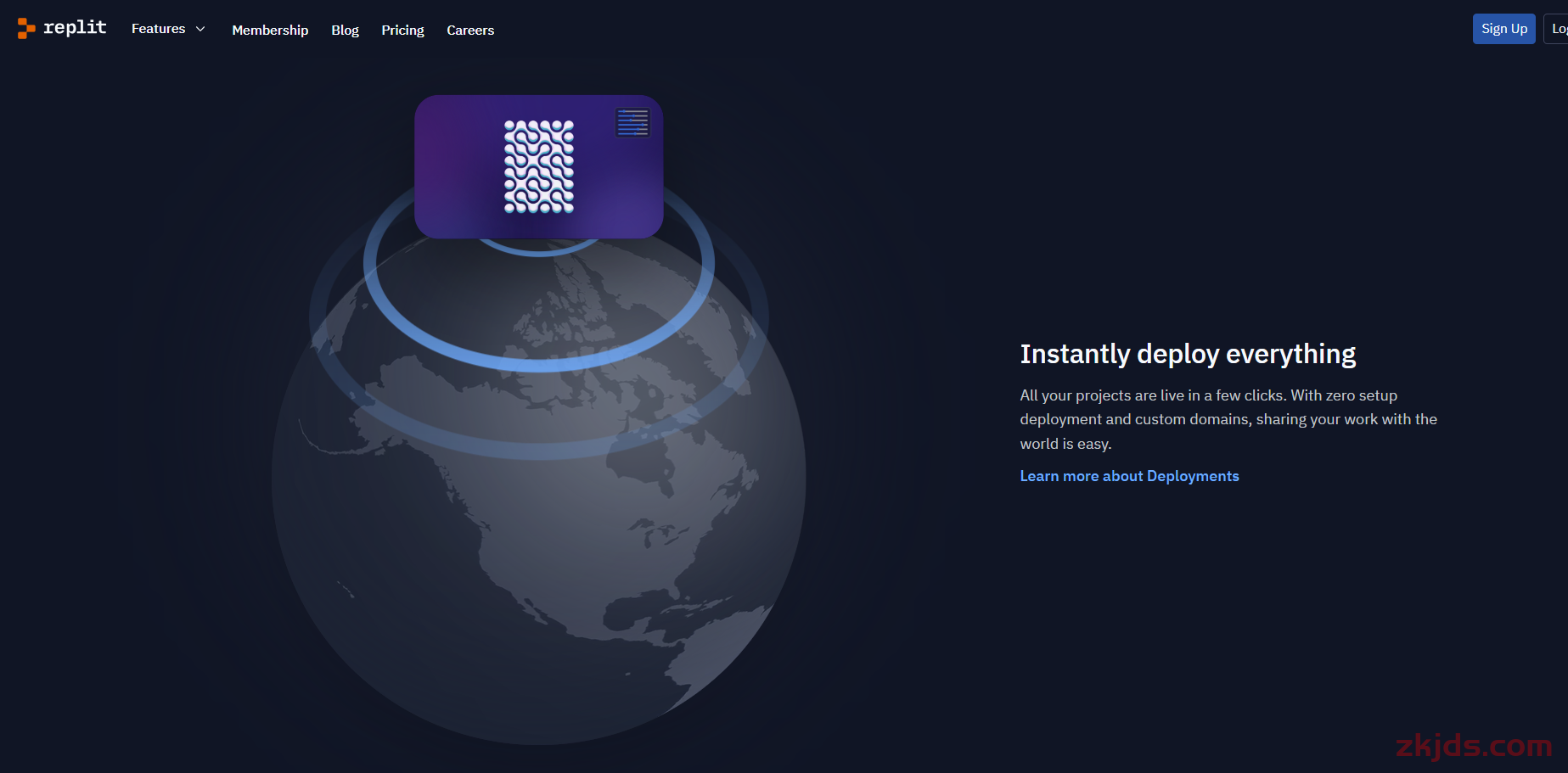Screen dimensions: 1568x773
Task: Open Learn more about Deployments link
Action: (x=1129, y=476)
